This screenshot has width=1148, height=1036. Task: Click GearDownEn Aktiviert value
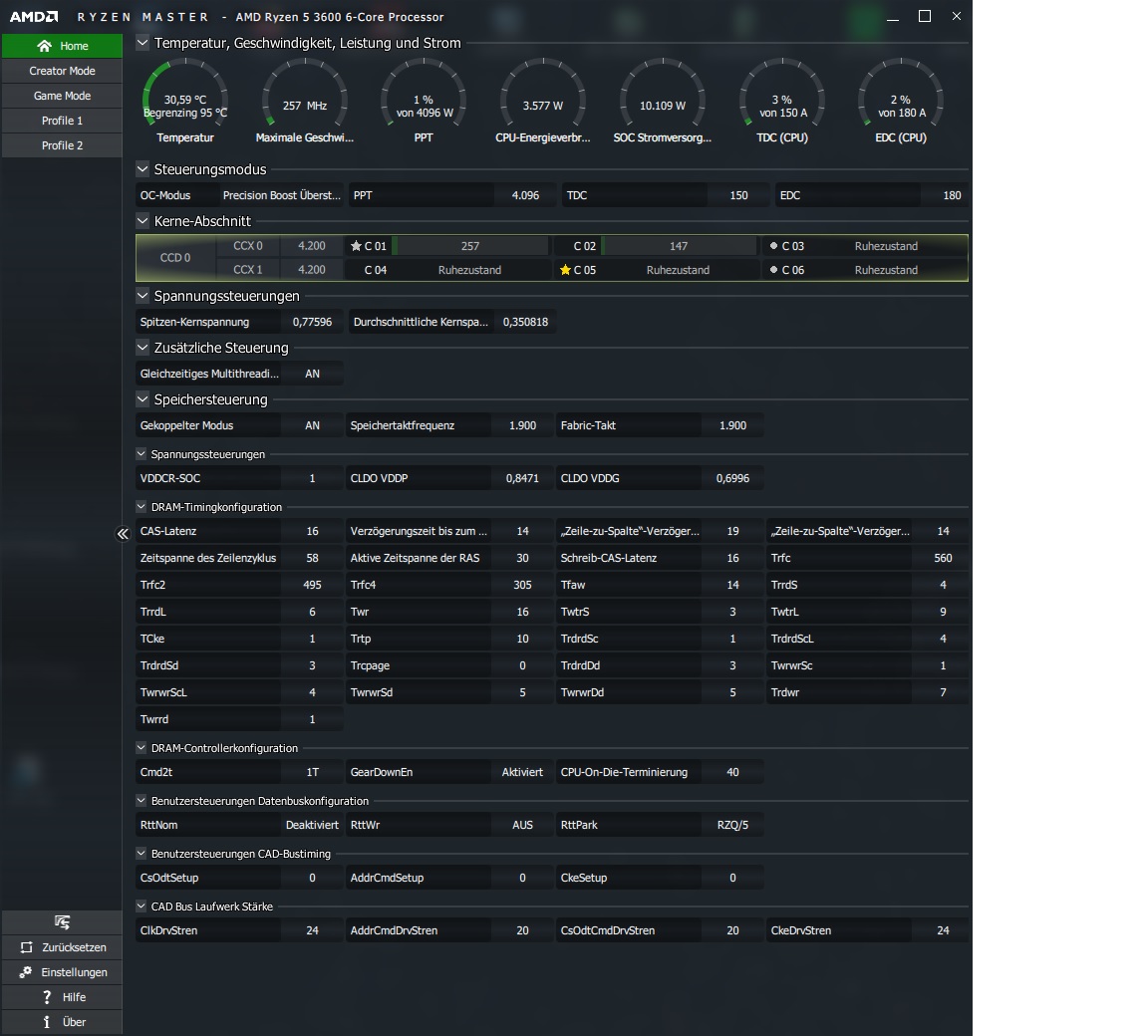click(x=523, y=772)
